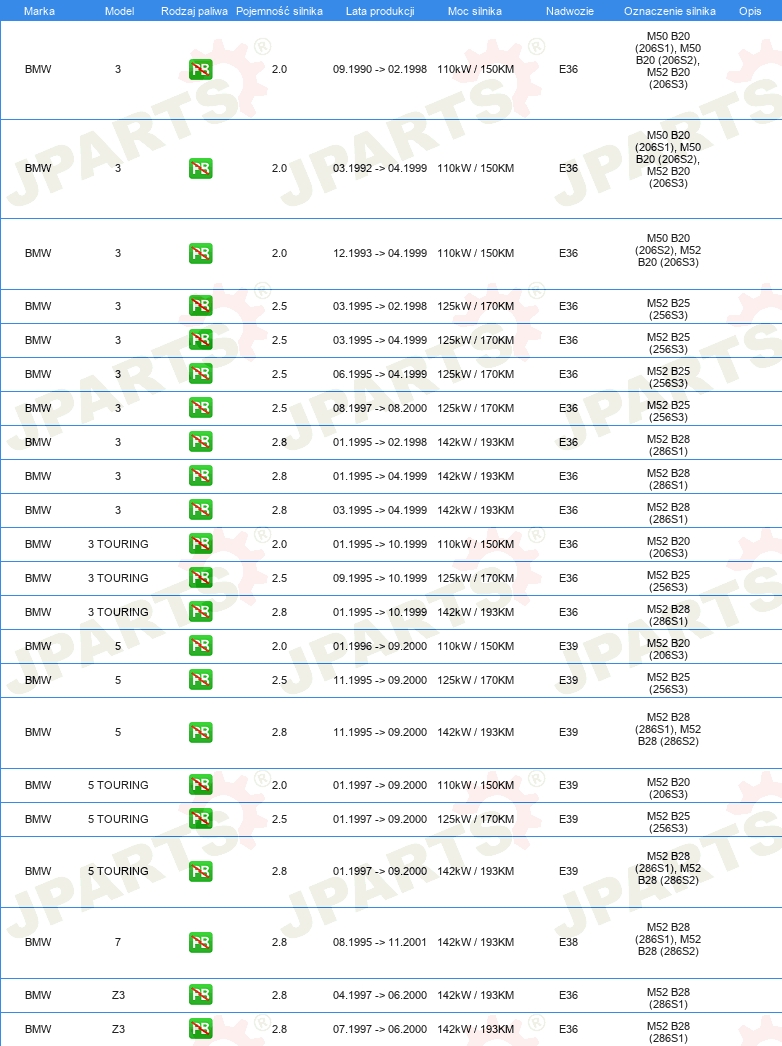
Task: Select production date 08.1995 -> 11.2001
Action: pyautogui.click(x=380, y=943)
